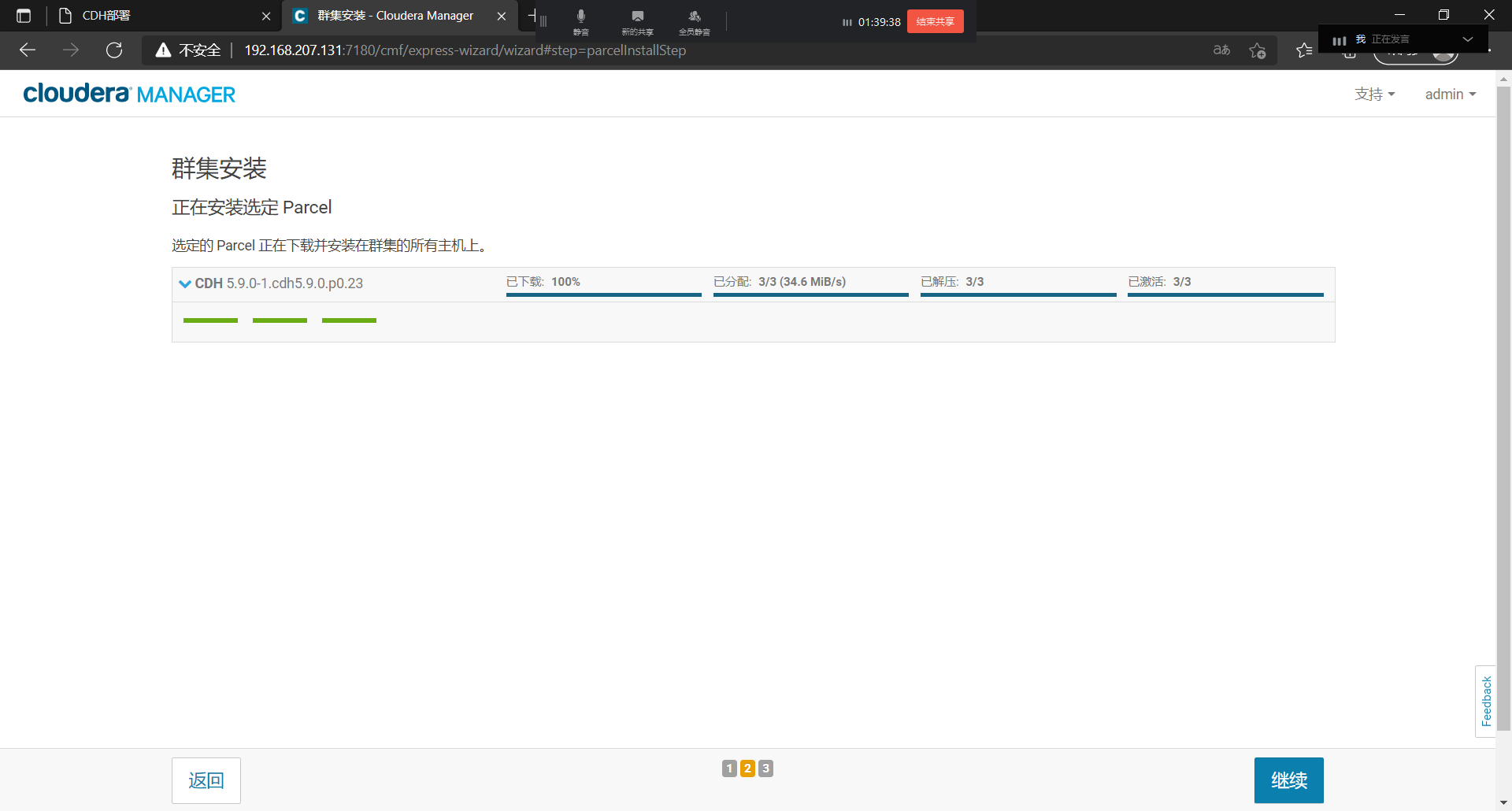
Task: Click the 已解压 3/3 progress bar
Action: point(1018,294)
